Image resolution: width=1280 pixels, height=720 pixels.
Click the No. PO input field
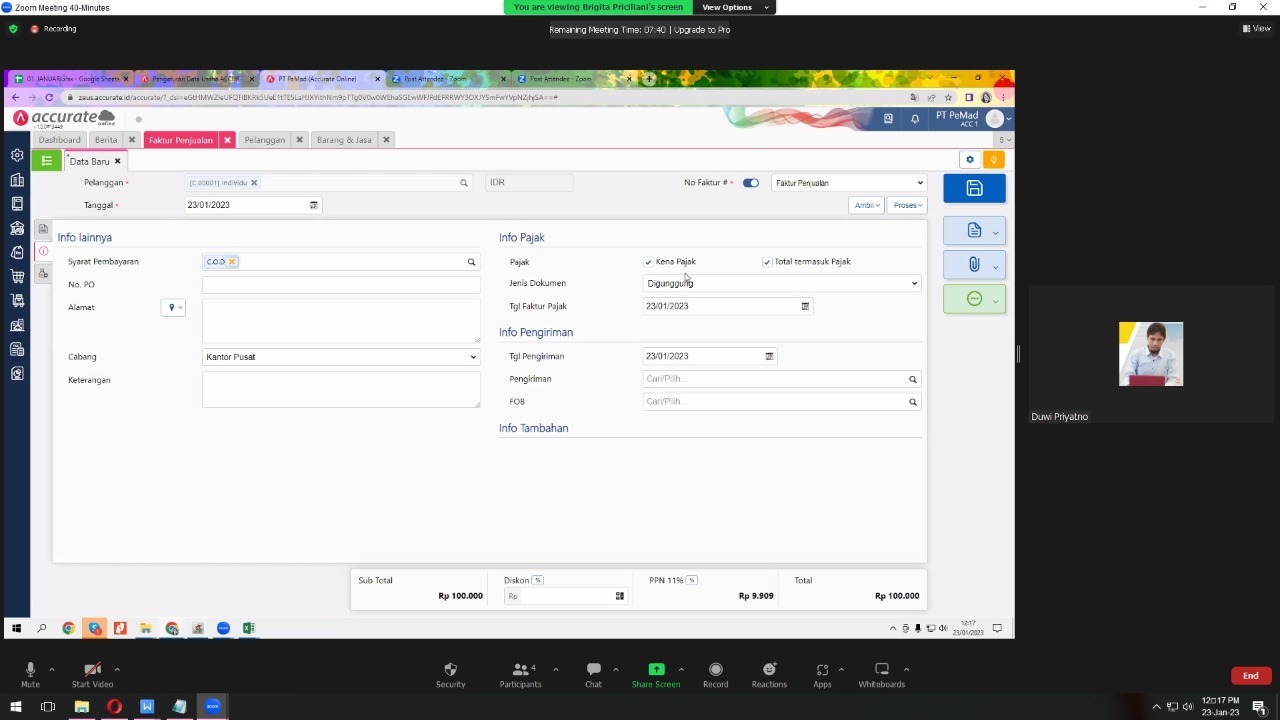pyautogui.click(x=341, y=285)
